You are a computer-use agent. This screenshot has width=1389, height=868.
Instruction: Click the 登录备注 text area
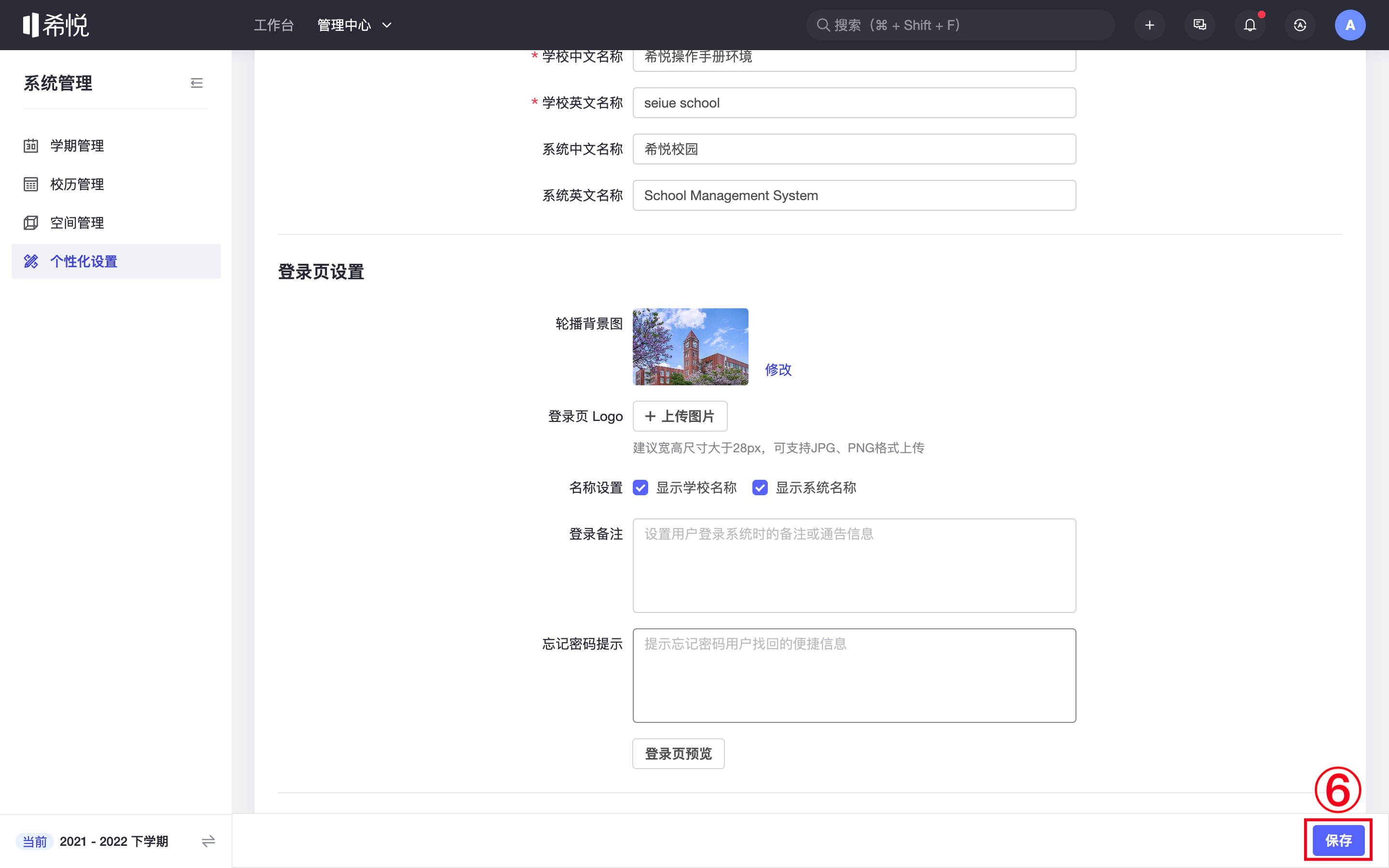click(854, 566)
